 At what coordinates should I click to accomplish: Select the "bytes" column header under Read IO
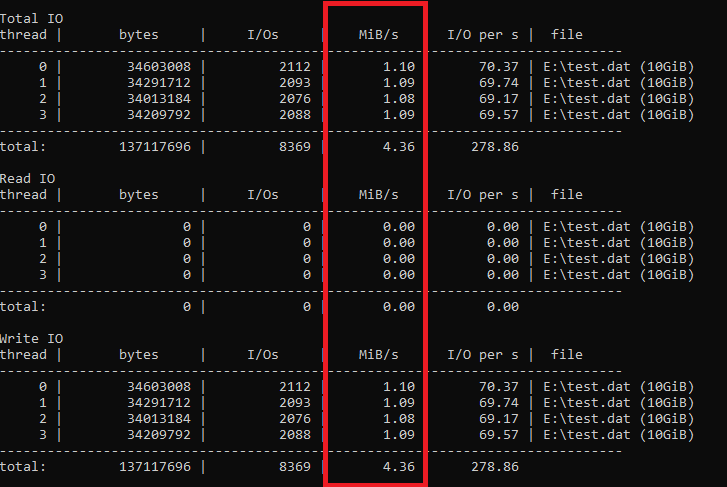139,195
